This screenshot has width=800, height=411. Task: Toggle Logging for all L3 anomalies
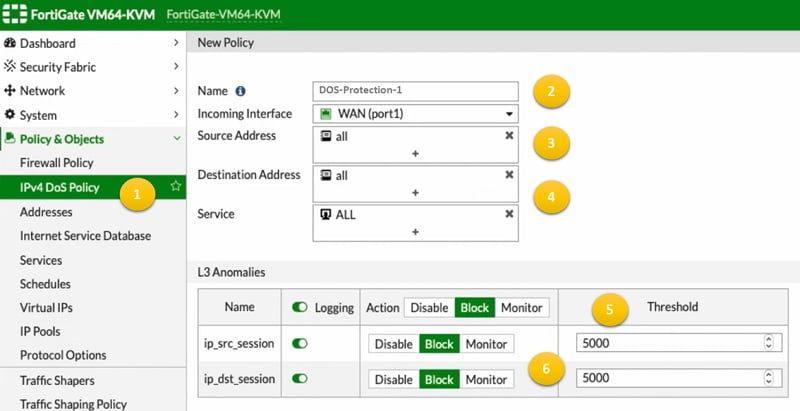pos(299,307)
